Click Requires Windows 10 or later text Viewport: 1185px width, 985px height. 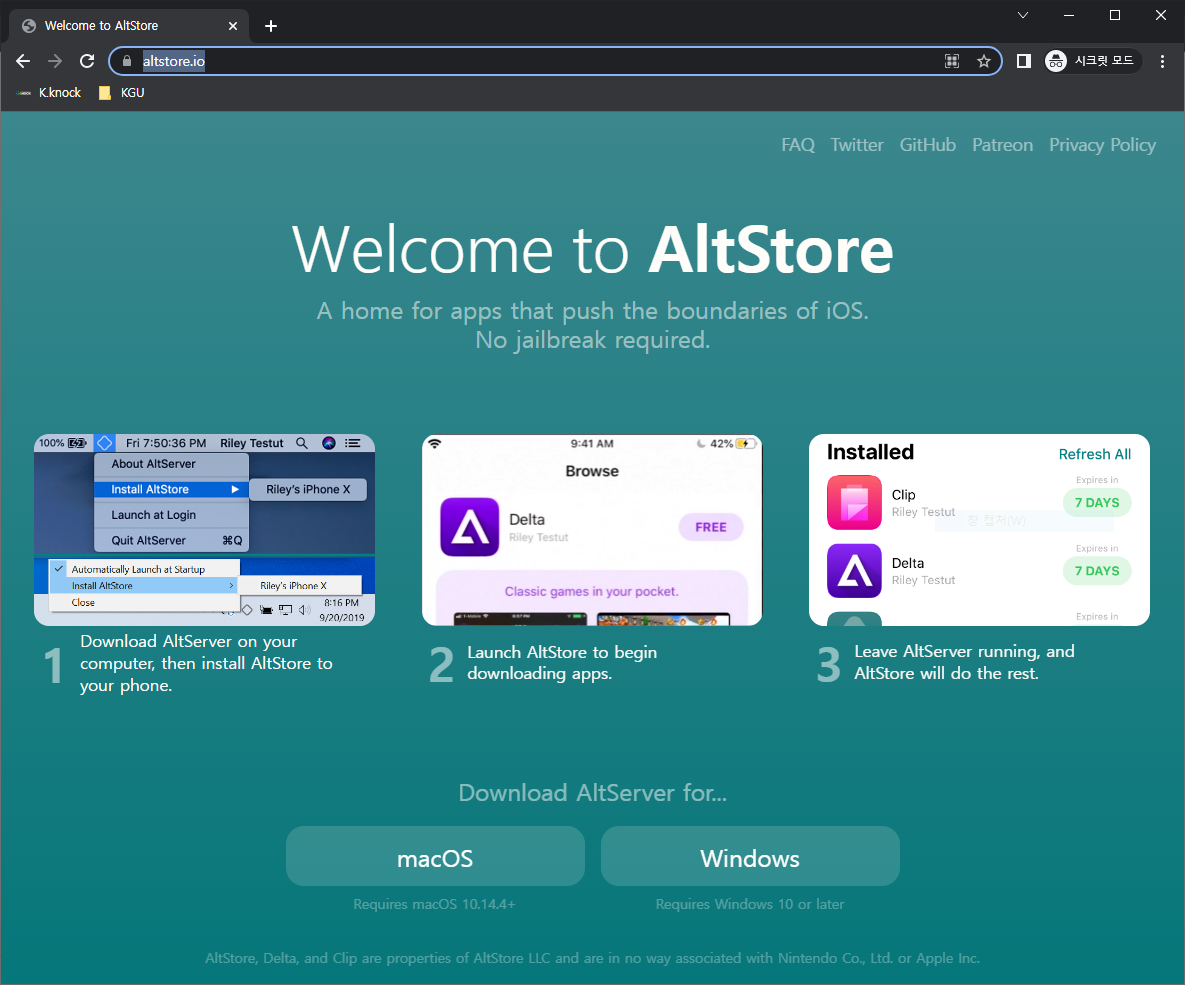(x=750, y=904)
